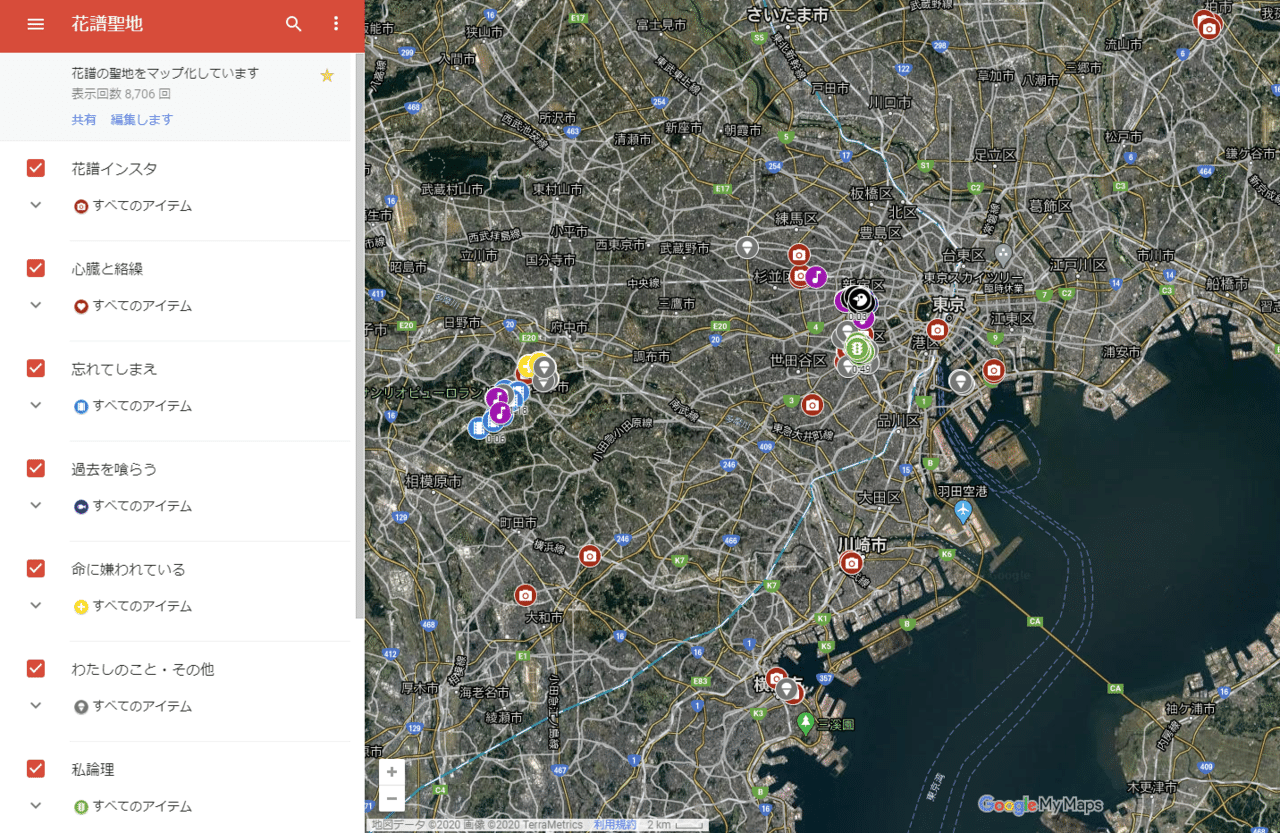The image size is (1280, 833).
Task: Click the search magnifier icon in the header
Action: [293, 24]
